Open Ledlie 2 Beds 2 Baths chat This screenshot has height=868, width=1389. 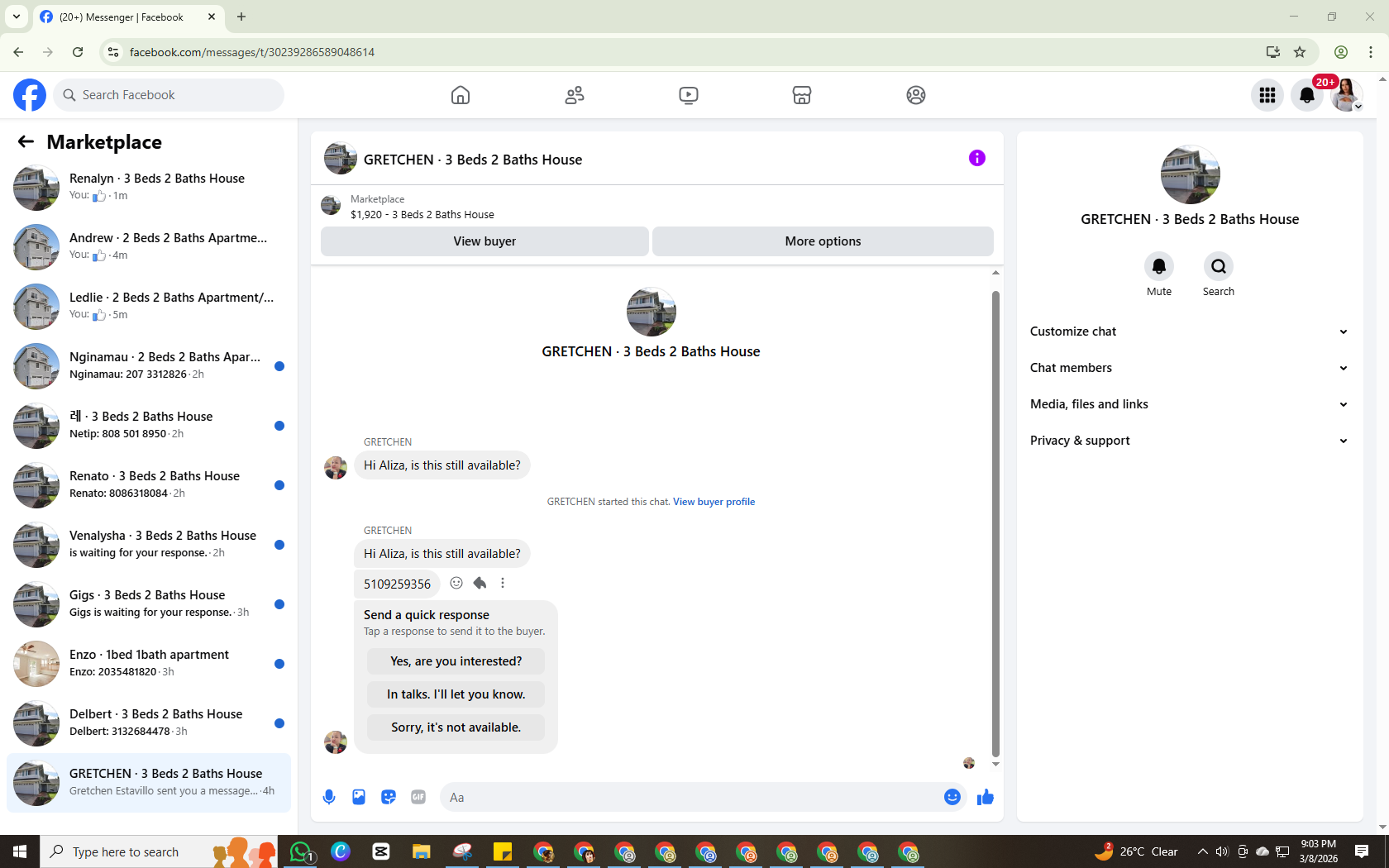click(x=149, y=307)
